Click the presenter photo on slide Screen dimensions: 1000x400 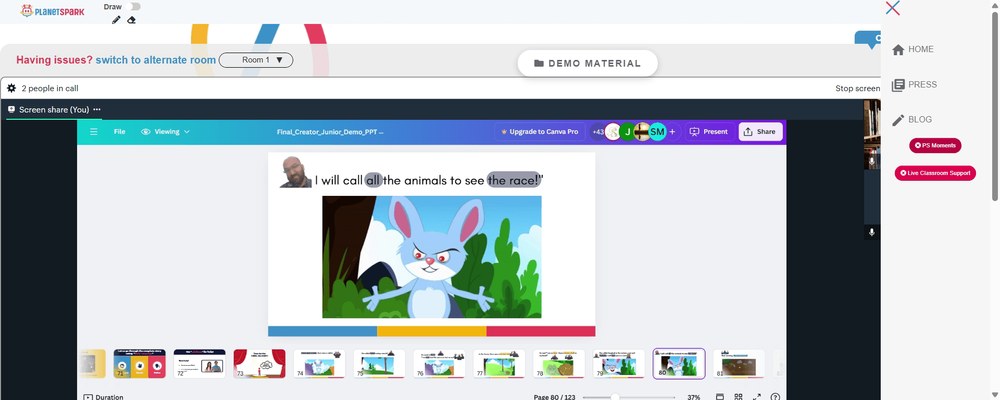pyautogui.click(x=296, y=172)
